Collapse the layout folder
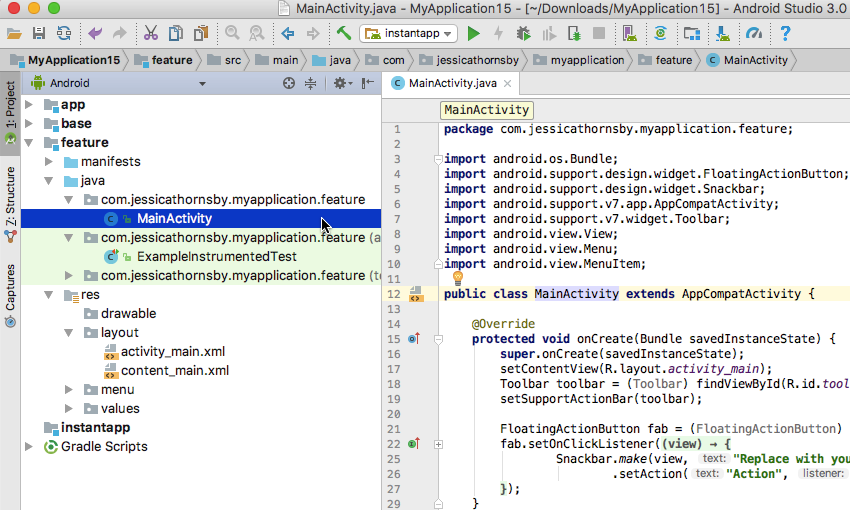 [x=69, y=333]
